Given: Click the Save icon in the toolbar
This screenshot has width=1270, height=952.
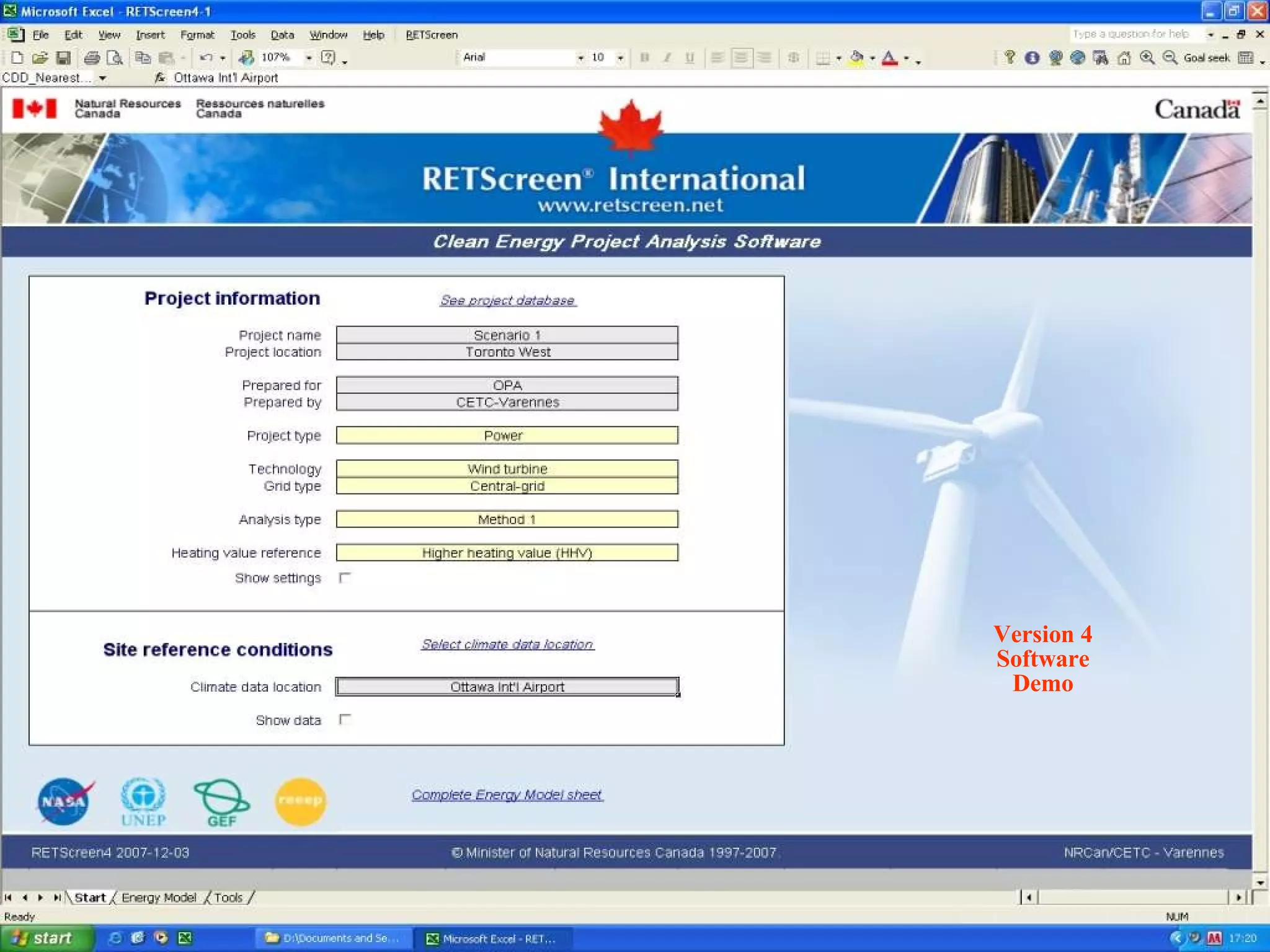Looking at the screenshot, I should tap(63, 58).
